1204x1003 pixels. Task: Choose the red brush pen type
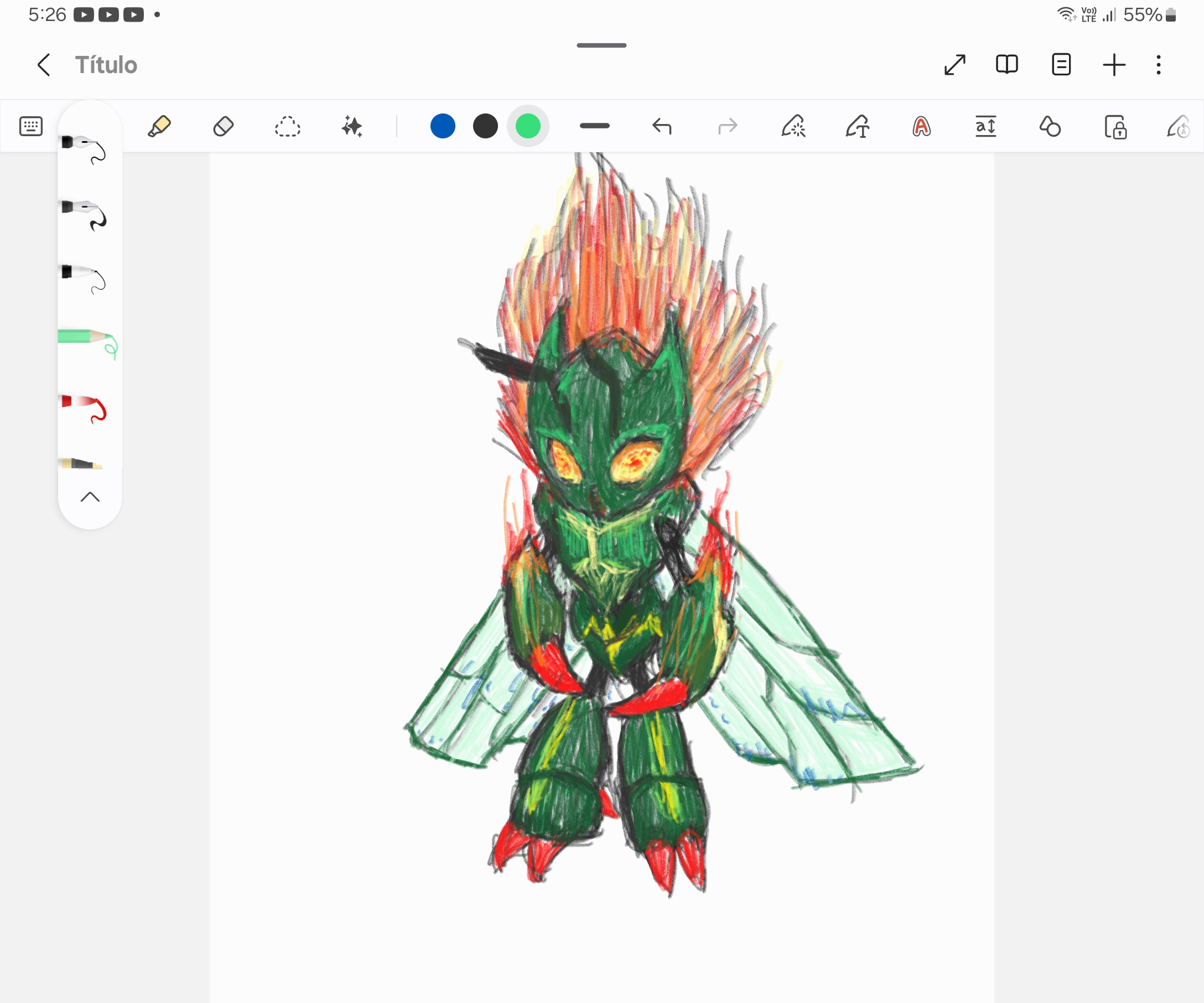(85, 409)
